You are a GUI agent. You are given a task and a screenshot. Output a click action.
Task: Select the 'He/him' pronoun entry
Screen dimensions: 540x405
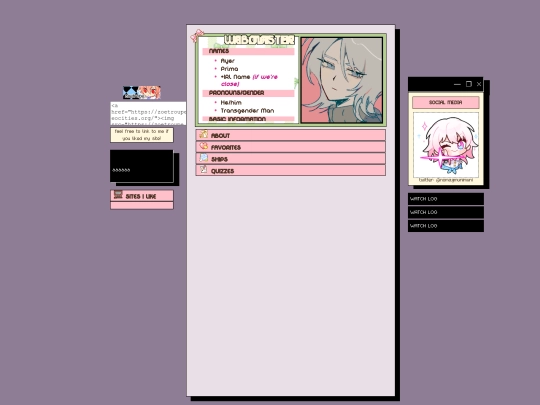click(231, 103)
